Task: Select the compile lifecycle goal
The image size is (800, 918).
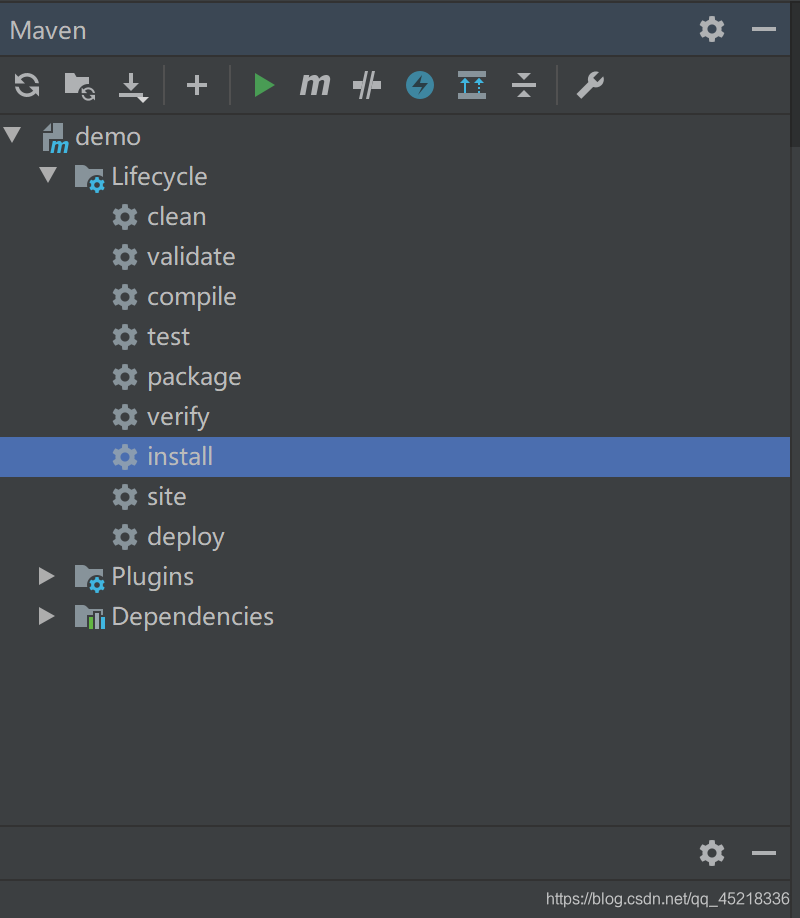Action: click(x=192, y=297)
